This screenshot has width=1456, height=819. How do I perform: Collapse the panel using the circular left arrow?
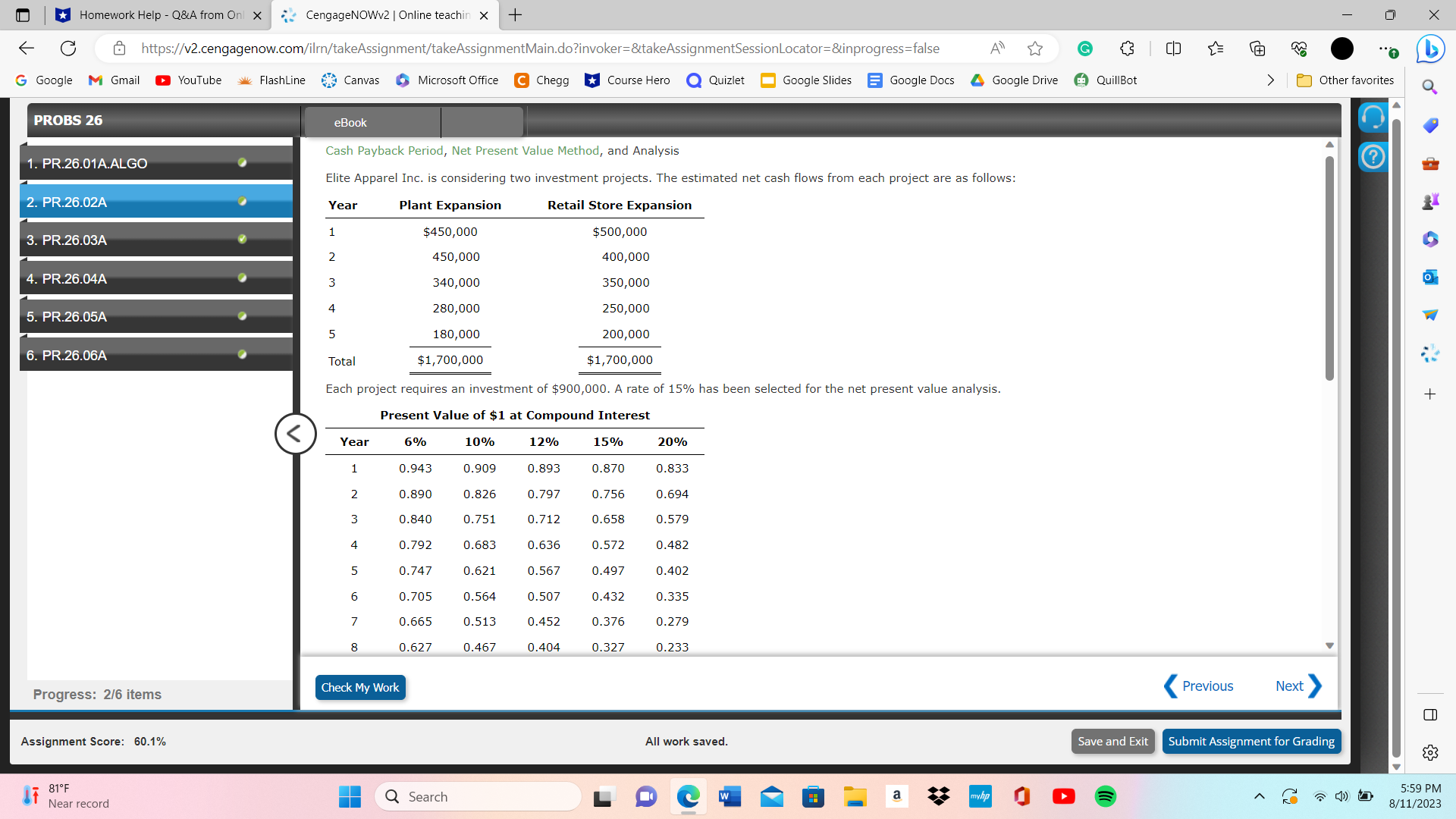[295, 434]
